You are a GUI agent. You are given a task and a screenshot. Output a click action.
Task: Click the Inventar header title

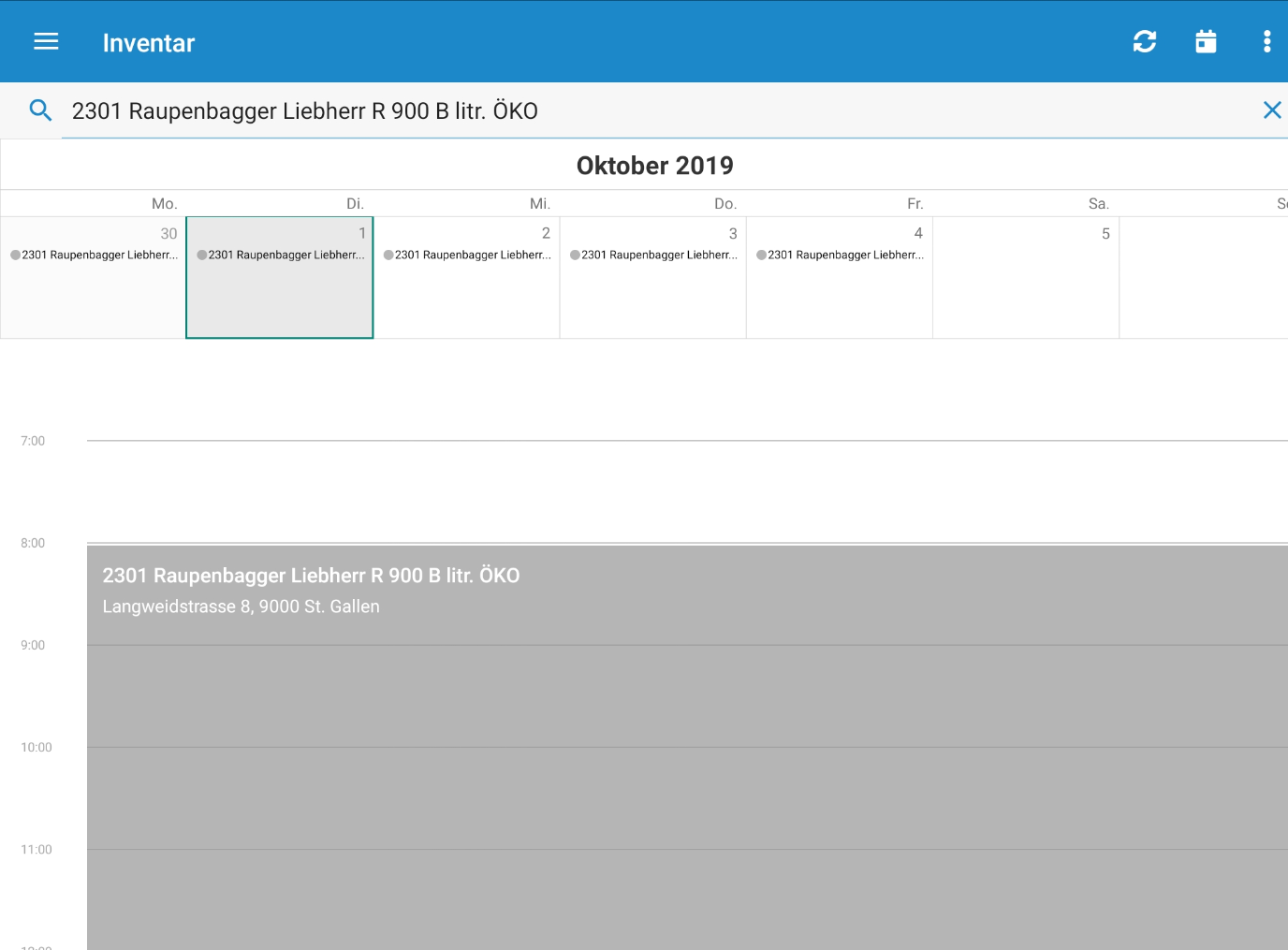point(149,43)
